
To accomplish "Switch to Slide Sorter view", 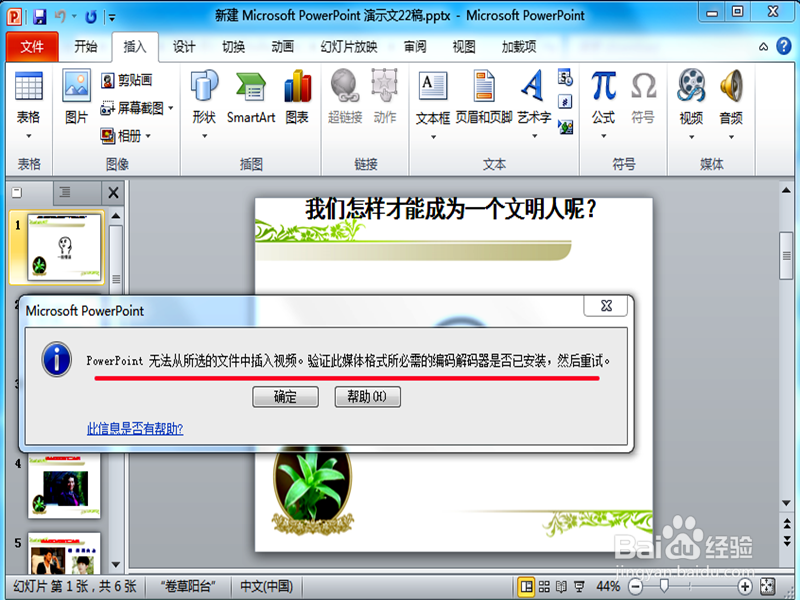I will click(544, 587).
